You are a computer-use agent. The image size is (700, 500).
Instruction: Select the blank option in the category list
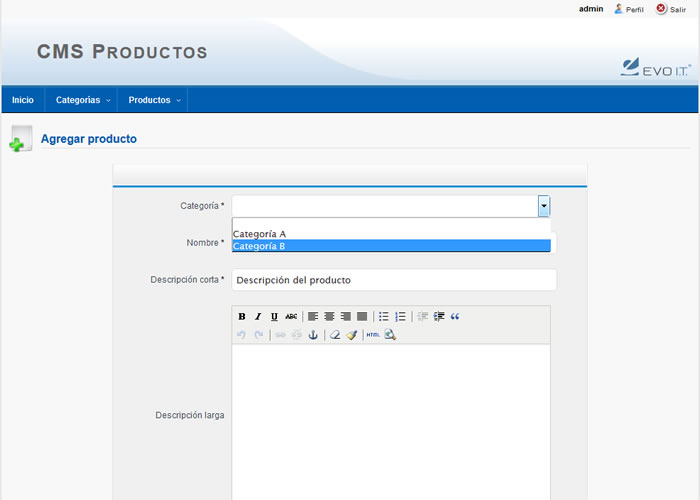392,223
